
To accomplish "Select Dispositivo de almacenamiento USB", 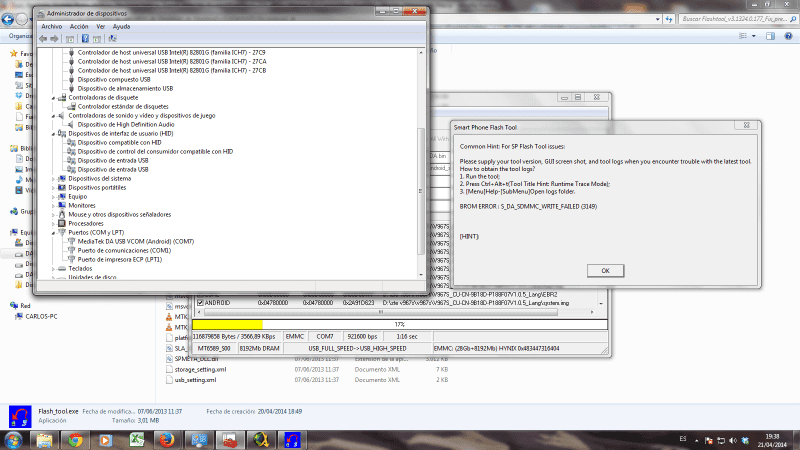I will (125, 88).
